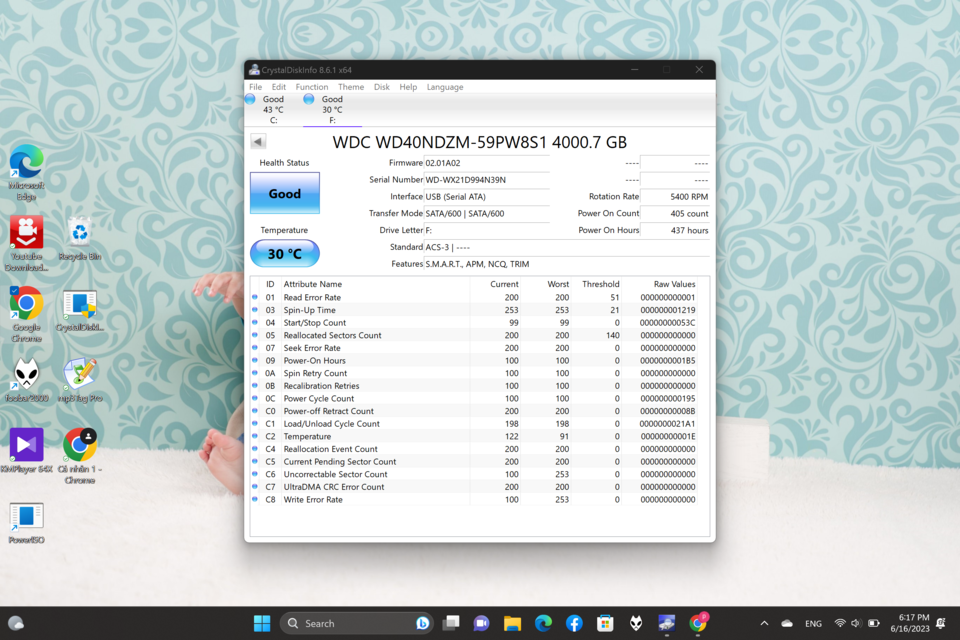
Task: Select the Load/Unload Cycle Count row
Action: (475, 424)
